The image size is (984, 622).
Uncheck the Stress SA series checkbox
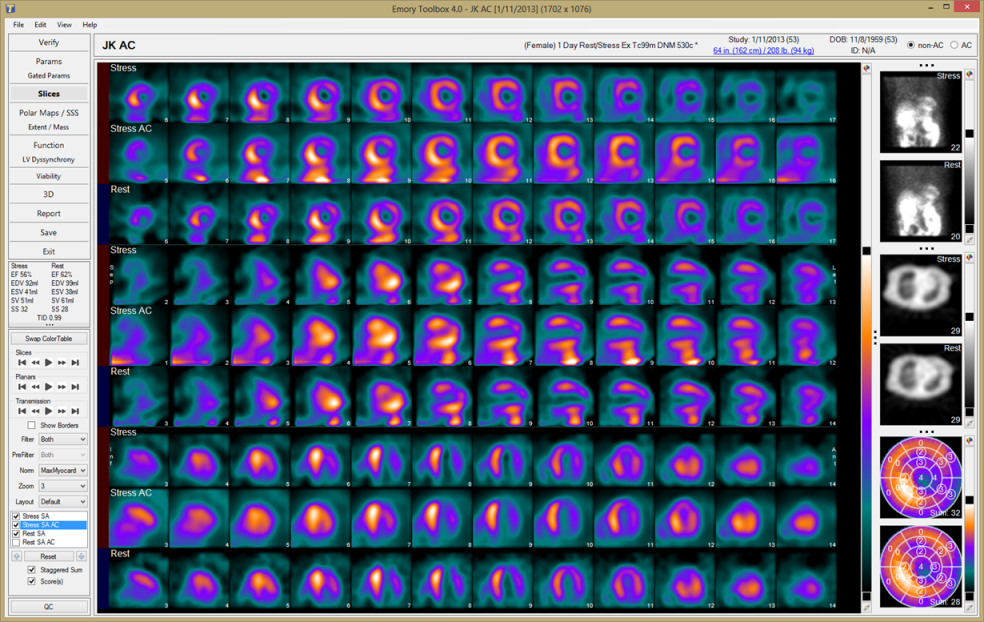pos(16,516)
